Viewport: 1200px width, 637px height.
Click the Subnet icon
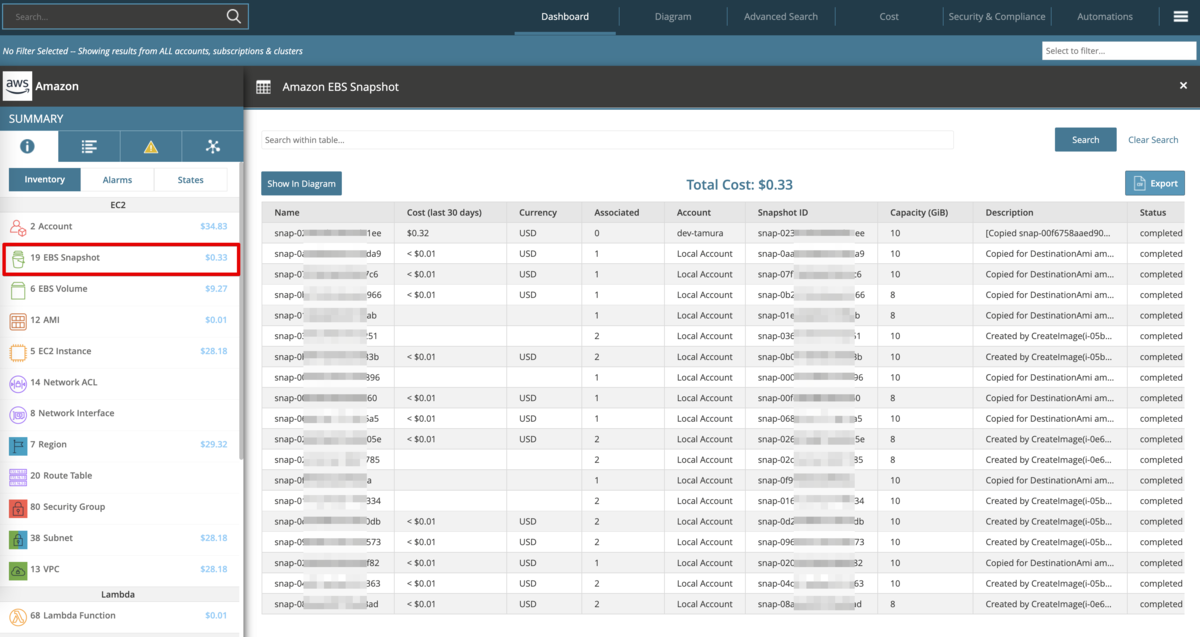click(17, 538)
